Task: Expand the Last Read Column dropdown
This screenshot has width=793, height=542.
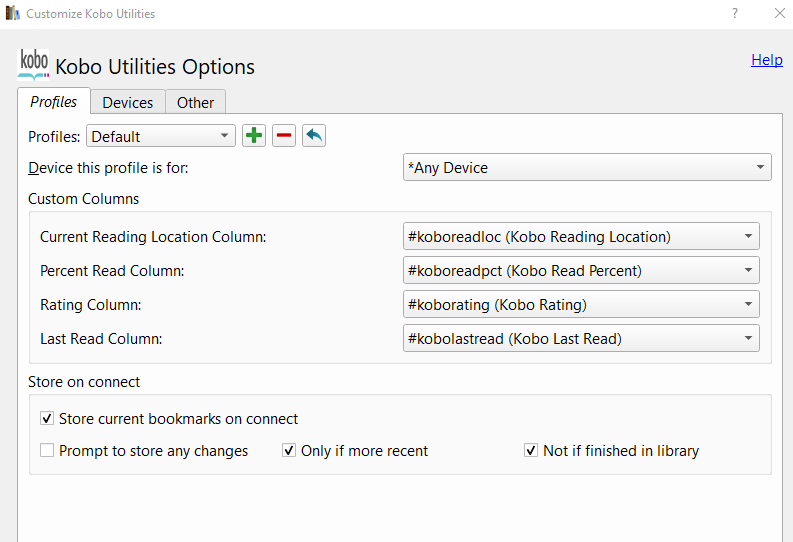Action: coord(581,339)
